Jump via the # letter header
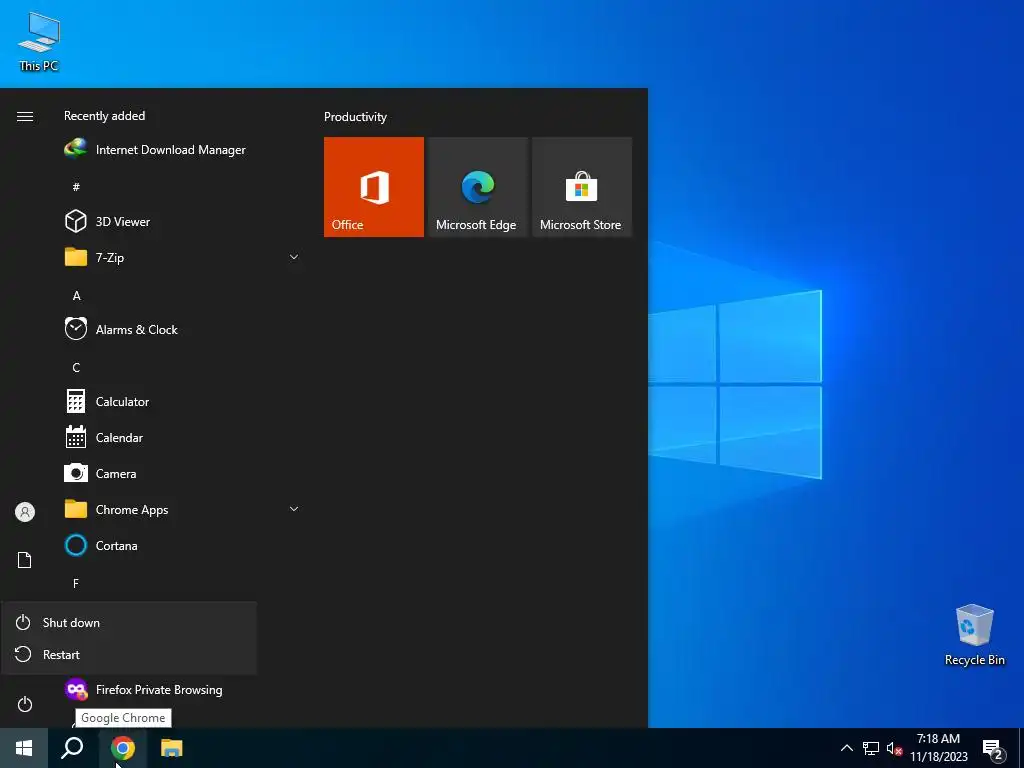 coord(76,187)
